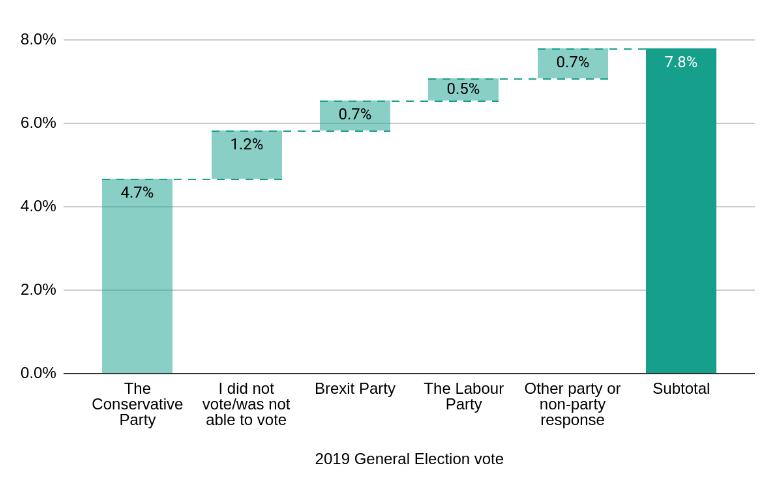This screenshot has height=491, width=781.
Task: Click the 'Brexit Party' axis label
Action: [x=355, y=389]
